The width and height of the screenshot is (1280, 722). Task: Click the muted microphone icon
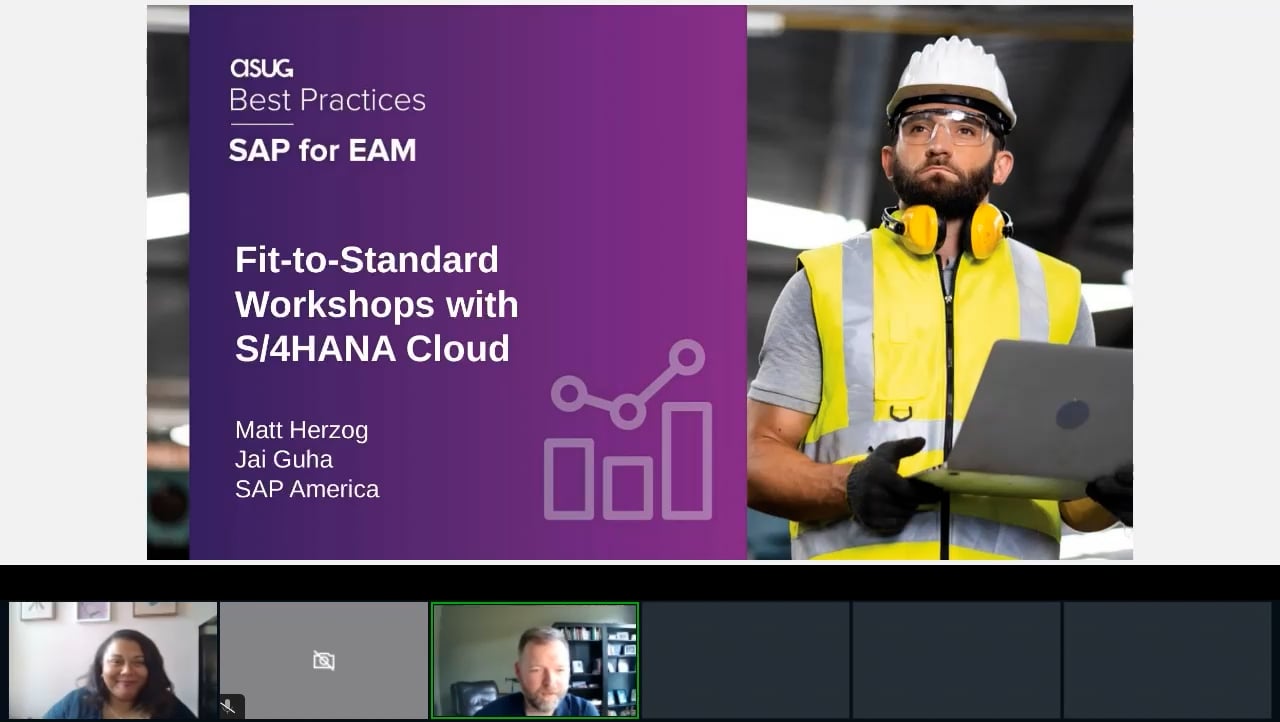(229, 707)
